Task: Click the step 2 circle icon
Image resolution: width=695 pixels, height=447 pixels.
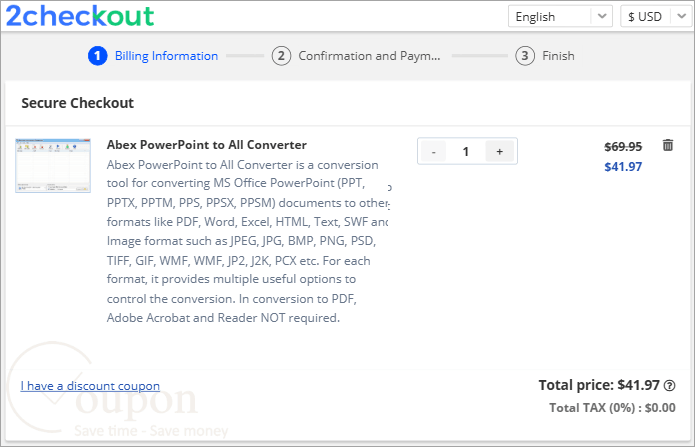Action: (x=281, y=56)
